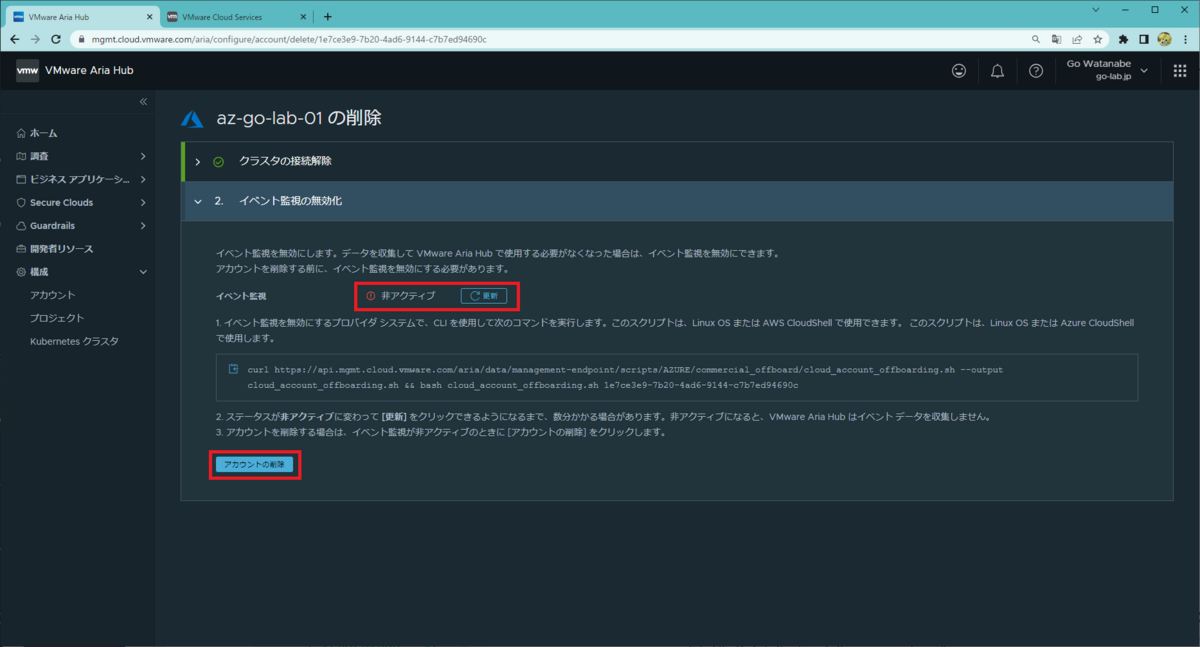The image size is (1200, 647).
Task: Click the curl command code block
Action: pos(677,377)
